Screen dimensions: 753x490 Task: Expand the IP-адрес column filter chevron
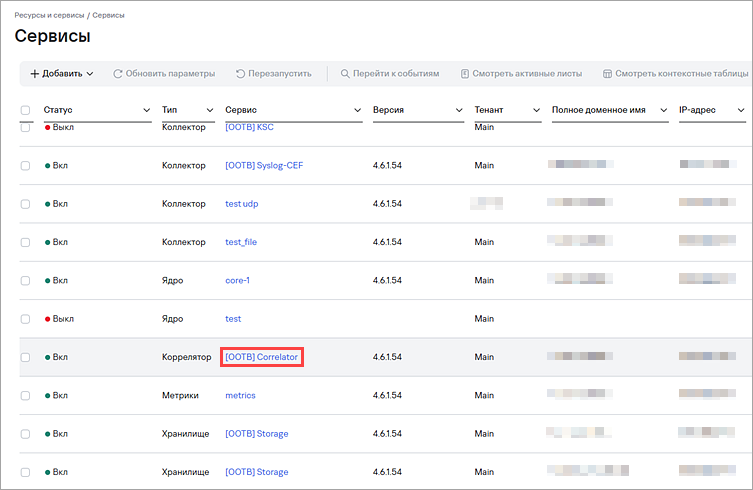[741, 110]
